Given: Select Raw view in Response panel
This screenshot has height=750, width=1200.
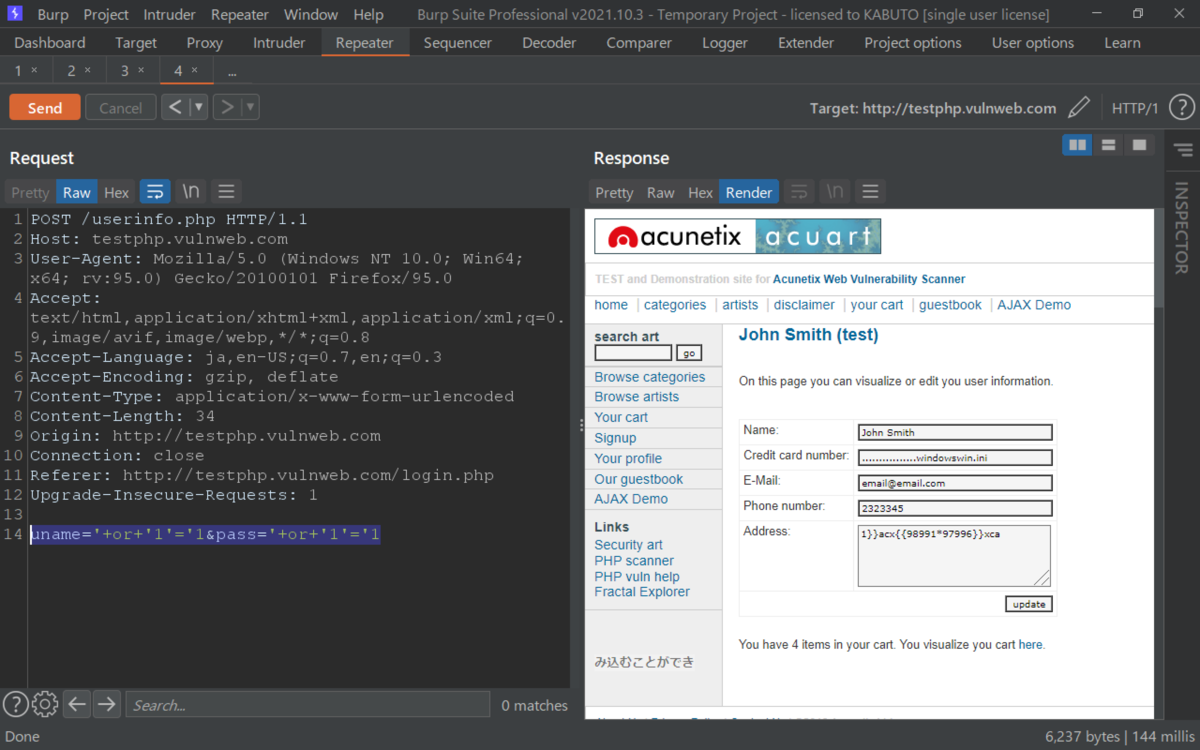Looking at the screenshot, I should pyautogui.click(x=661, y=192).
